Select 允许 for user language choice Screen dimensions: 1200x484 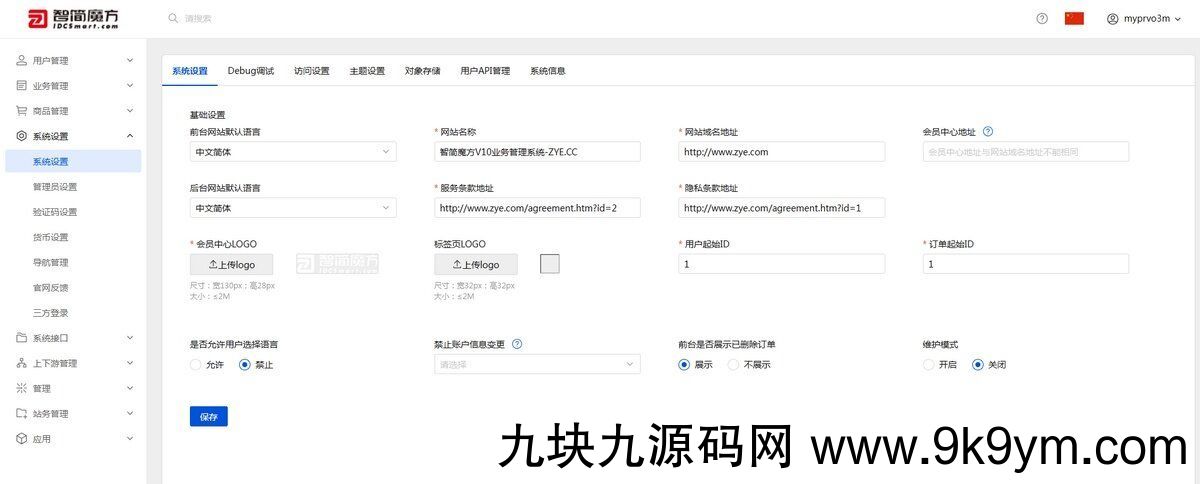point(196,365)
